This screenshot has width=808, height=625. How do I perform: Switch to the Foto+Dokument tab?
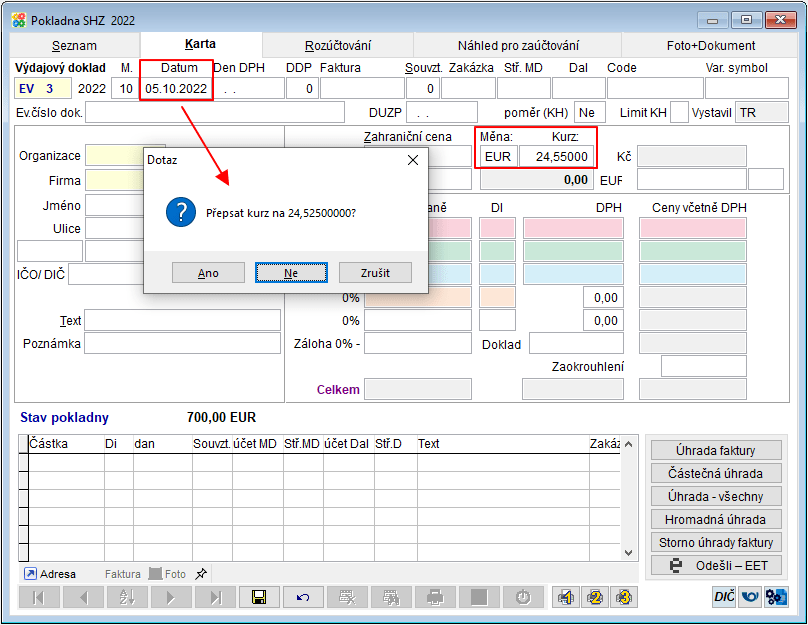coord(711,45)
